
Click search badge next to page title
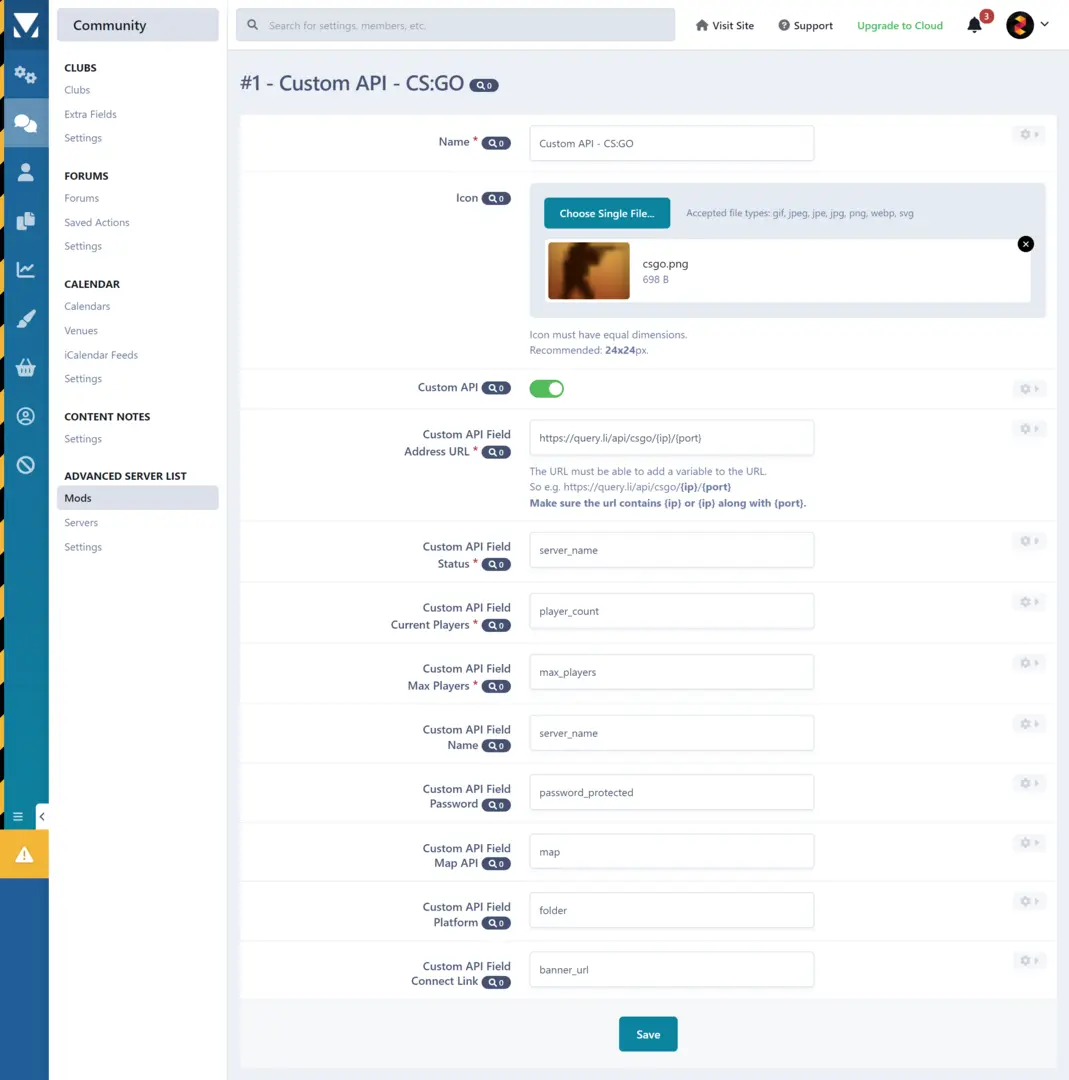coord(484,85)
